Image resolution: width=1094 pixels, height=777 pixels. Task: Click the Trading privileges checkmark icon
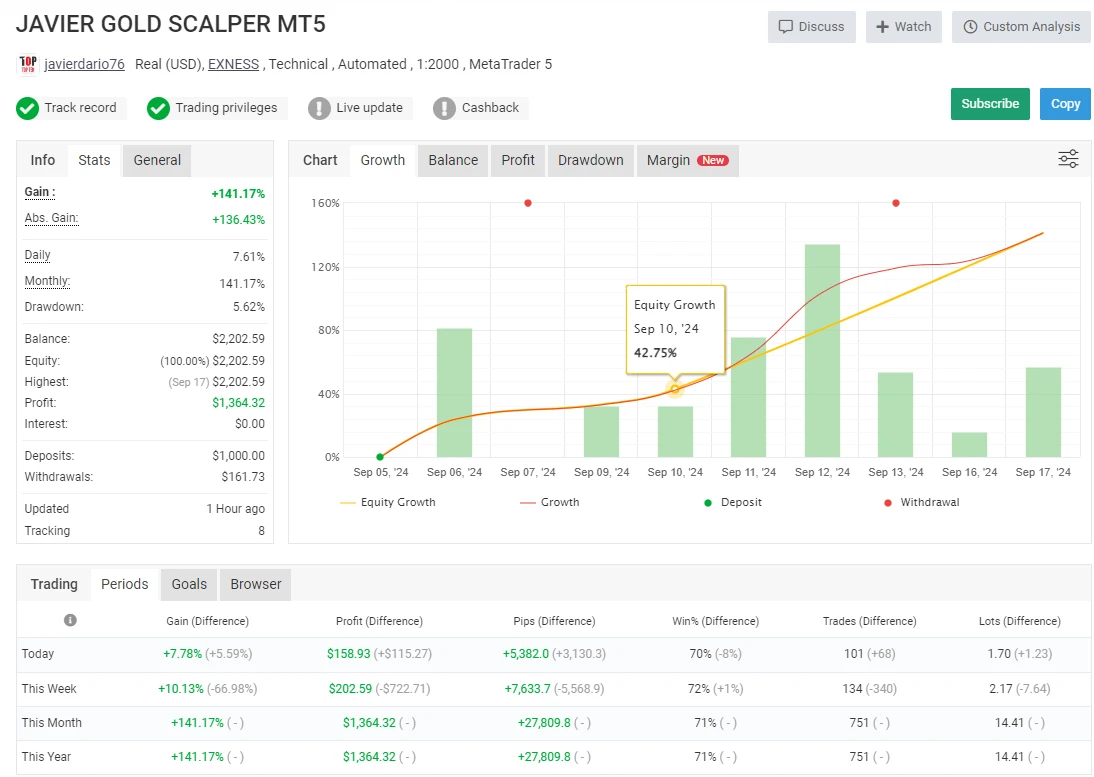(x=158, y=108)
